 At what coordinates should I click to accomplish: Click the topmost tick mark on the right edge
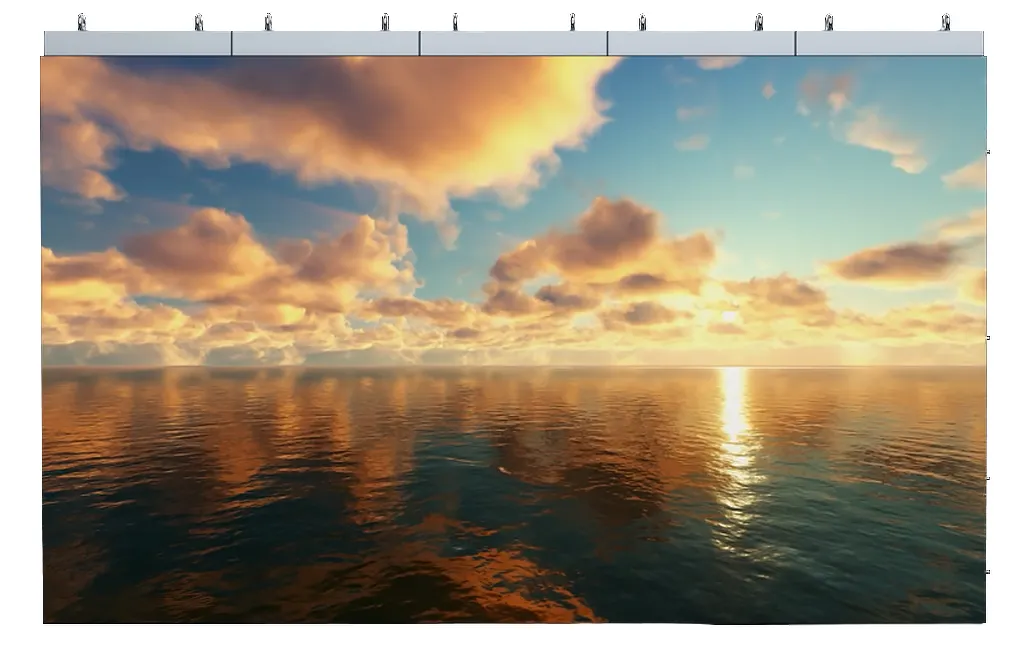pyautogui.click(x=988, y=152)
